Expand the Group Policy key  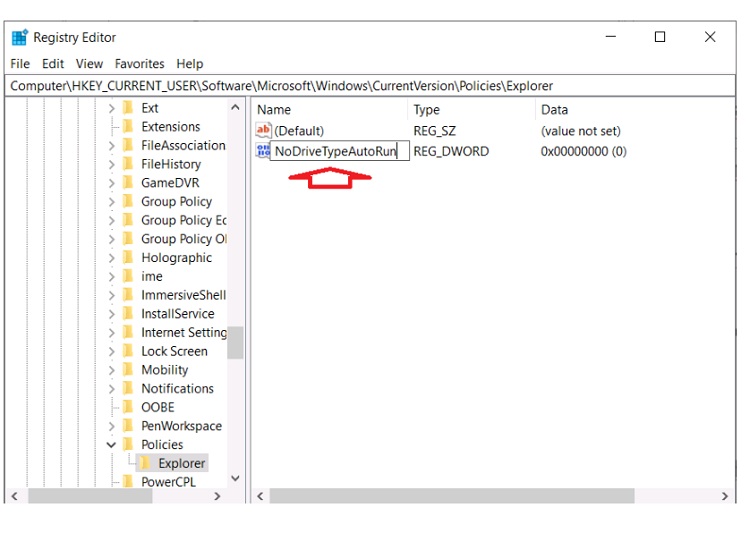click(x=111, y=202)
